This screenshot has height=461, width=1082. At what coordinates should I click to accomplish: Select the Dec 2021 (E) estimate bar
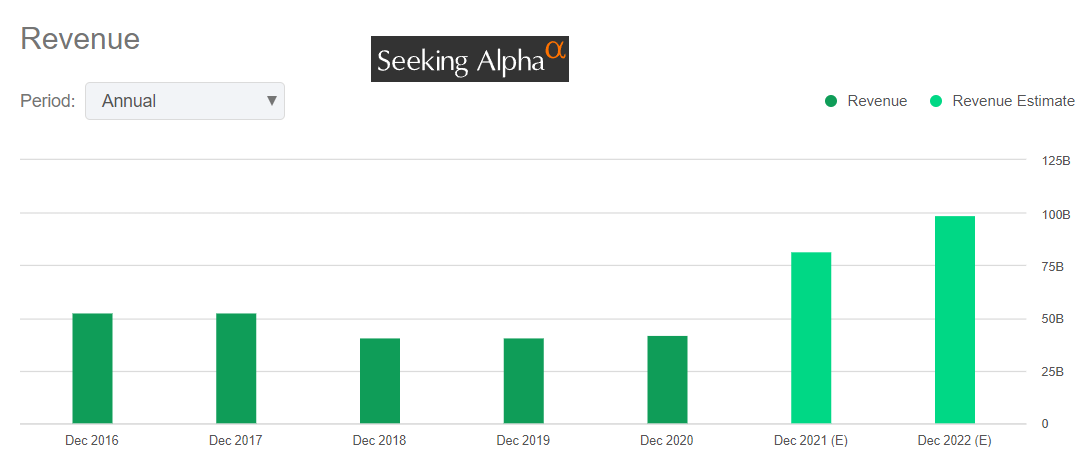coord(811,338)
